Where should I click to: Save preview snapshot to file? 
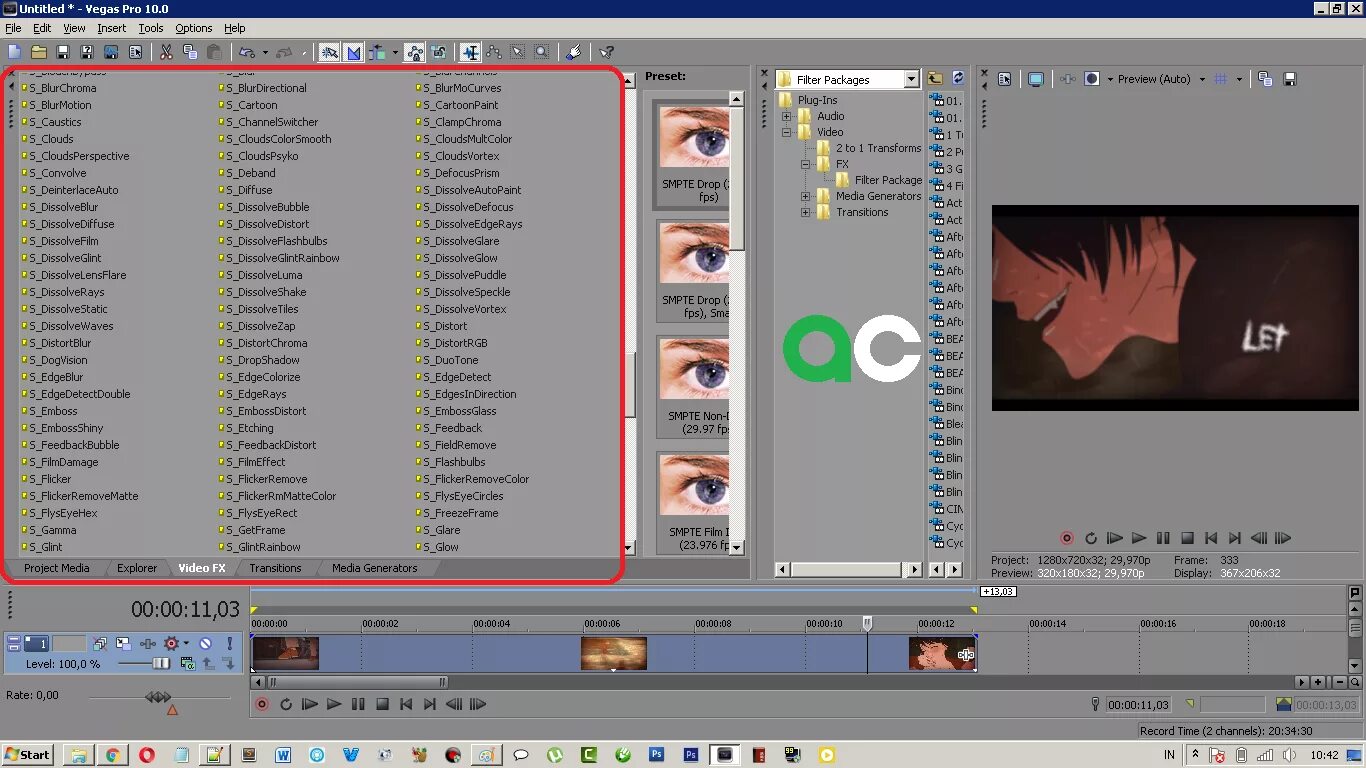point(1290,79)
